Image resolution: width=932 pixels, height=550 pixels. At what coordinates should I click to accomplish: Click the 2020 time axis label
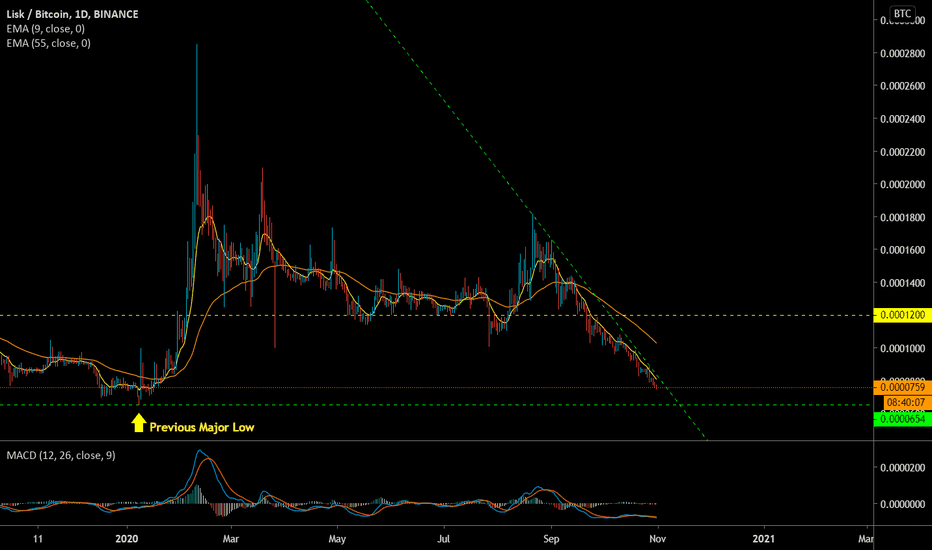tap(127, 539)
